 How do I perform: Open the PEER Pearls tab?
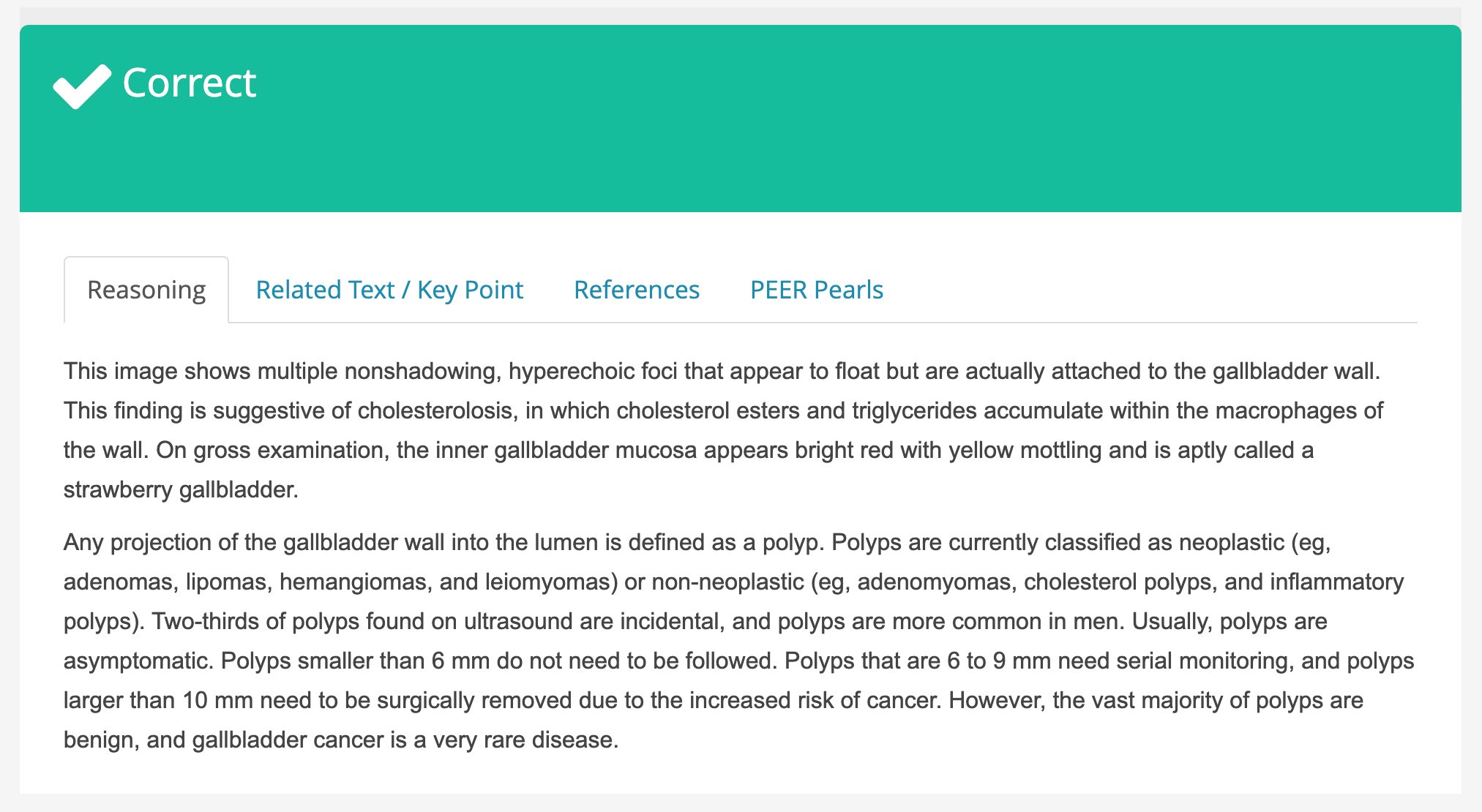click(816, 290)
